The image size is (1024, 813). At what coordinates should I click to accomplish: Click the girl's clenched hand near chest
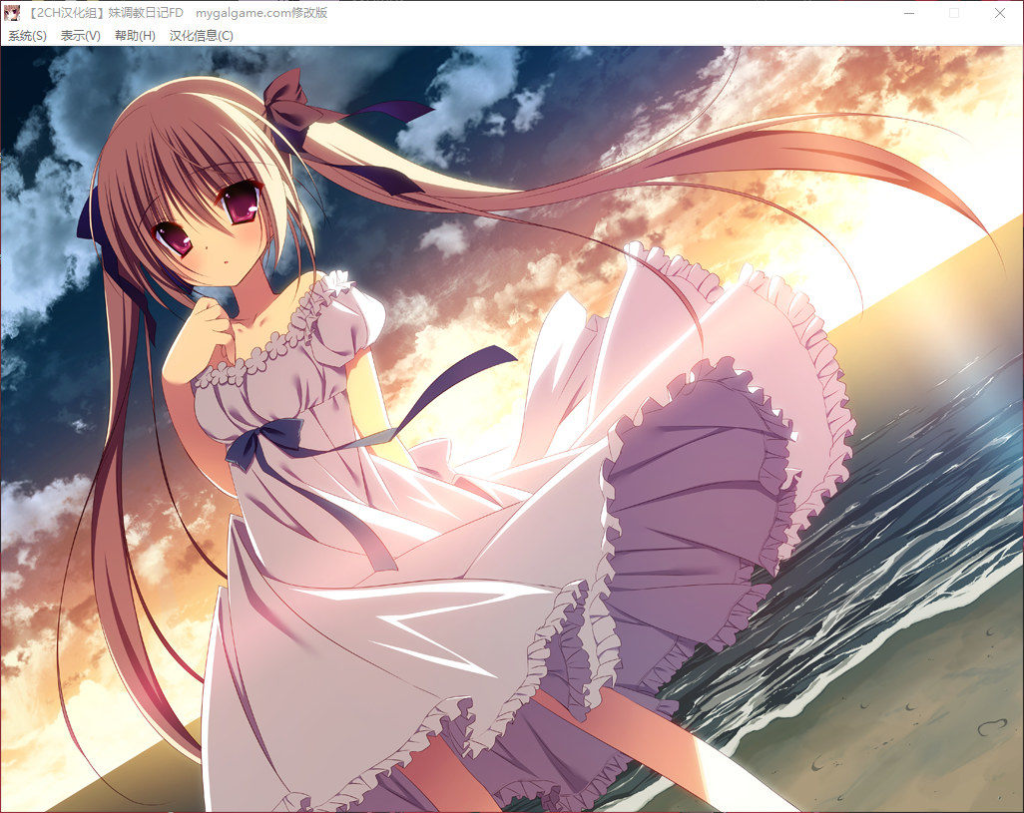[x=210, y=322]
